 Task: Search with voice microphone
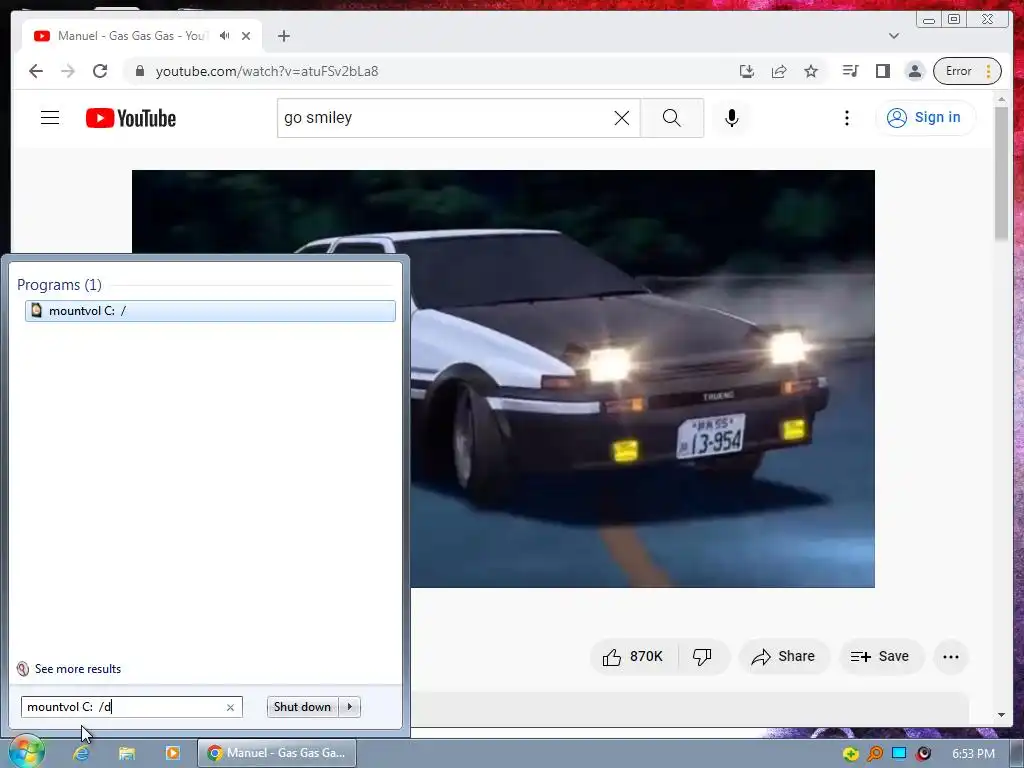coord(732,118)
